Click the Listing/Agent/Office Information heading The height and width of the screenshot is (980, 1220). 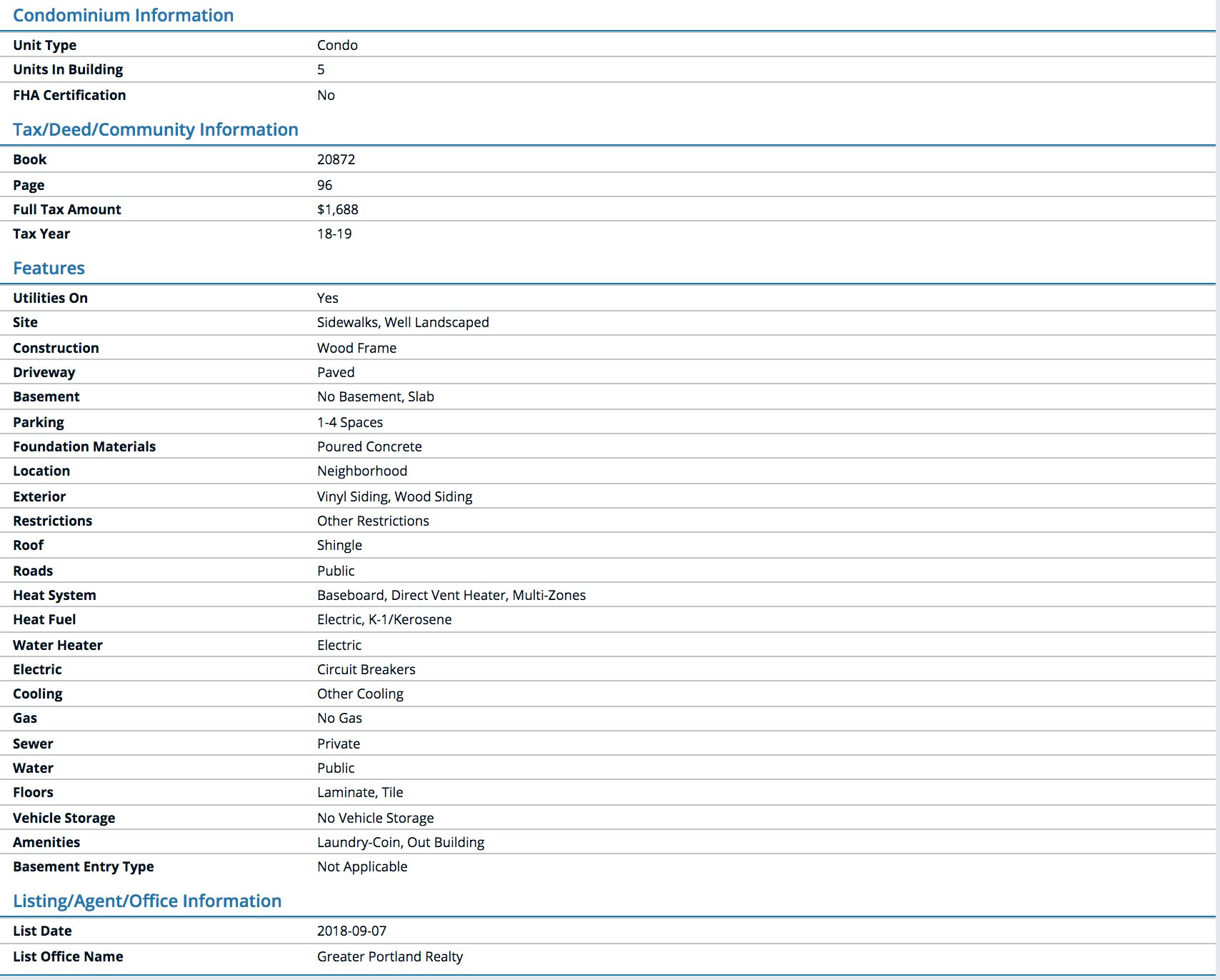[147, 901]
